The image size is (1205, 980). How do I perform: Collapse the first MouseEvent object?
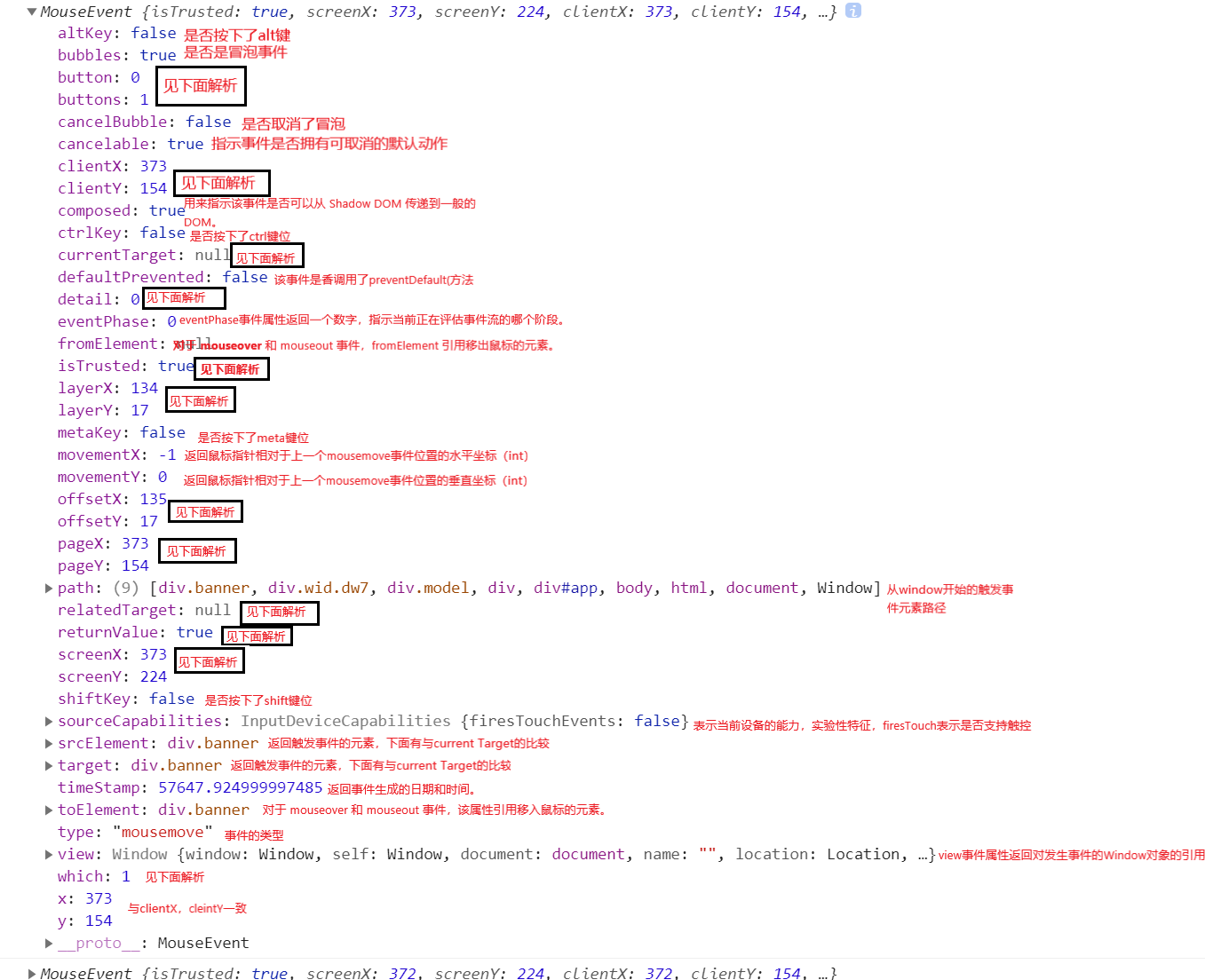pyautogui.click(x=32, y=12)
